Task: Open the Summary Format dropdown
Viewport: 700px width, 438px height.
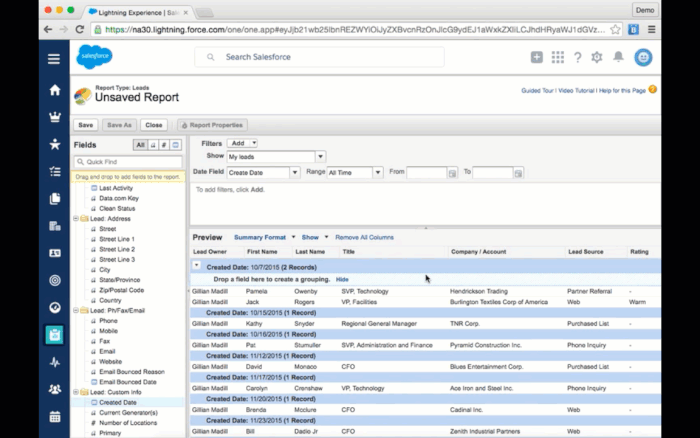Action: click(264, 237)
